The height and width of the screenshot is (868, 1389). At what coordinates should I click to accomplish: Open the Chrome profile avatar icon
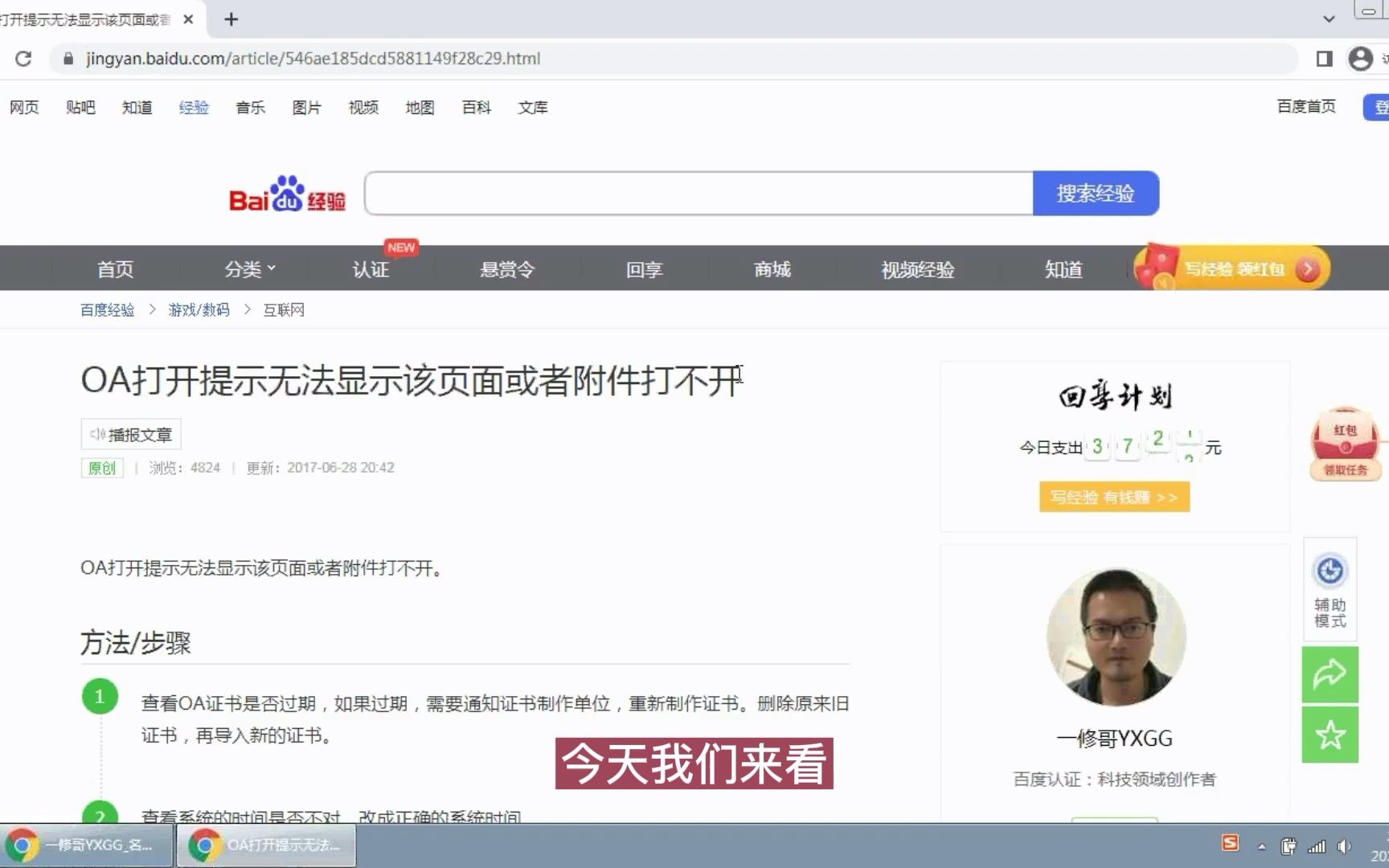pyautogui.click(x=1360, y=59)
